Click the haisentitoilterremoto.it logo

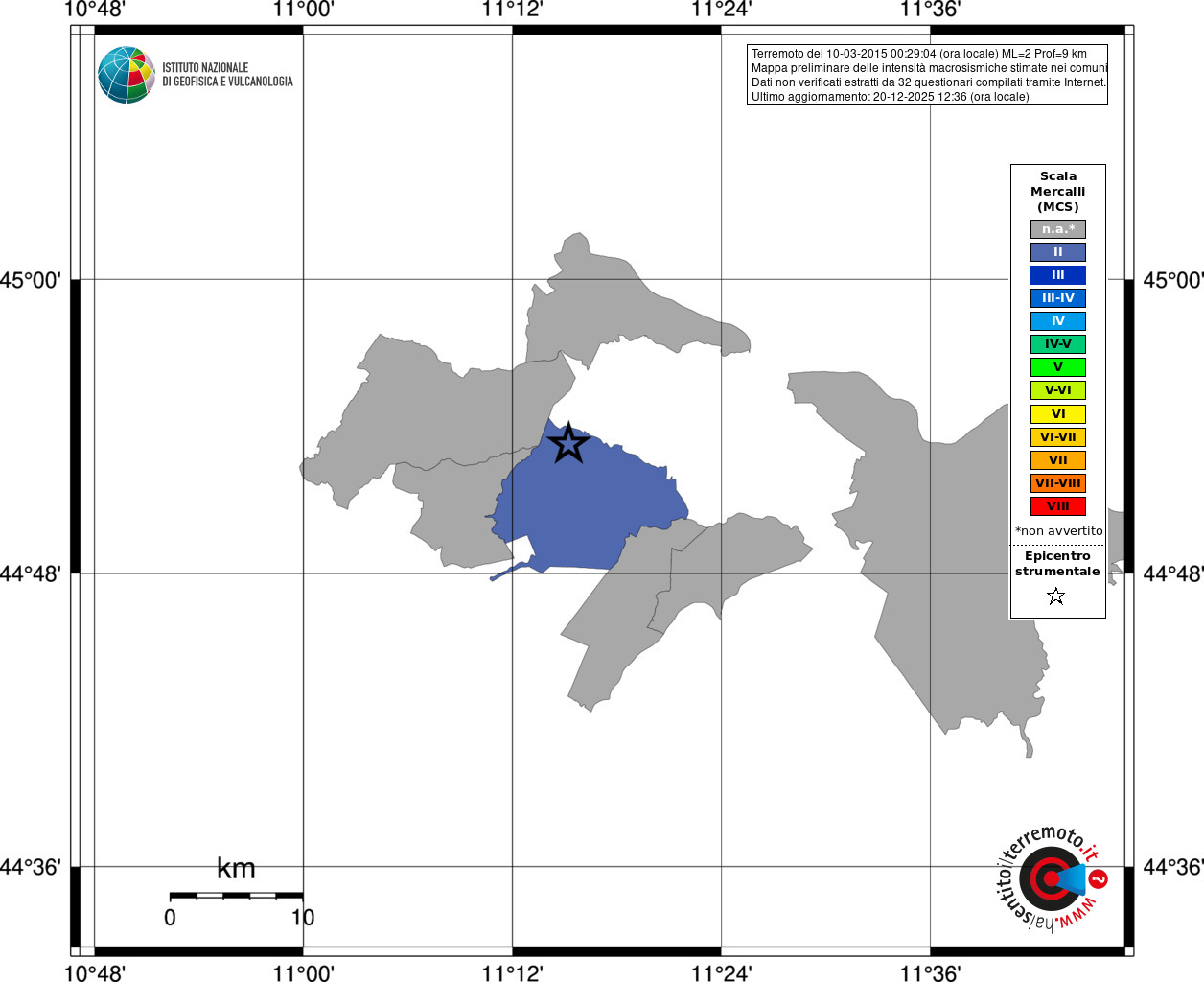click(x=1051, y=878)
